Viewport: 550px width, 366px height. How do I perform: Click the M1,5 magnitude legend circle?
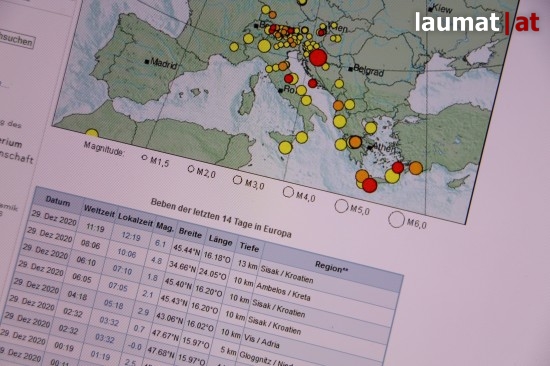pyautogui.click(x=144, y=158)
